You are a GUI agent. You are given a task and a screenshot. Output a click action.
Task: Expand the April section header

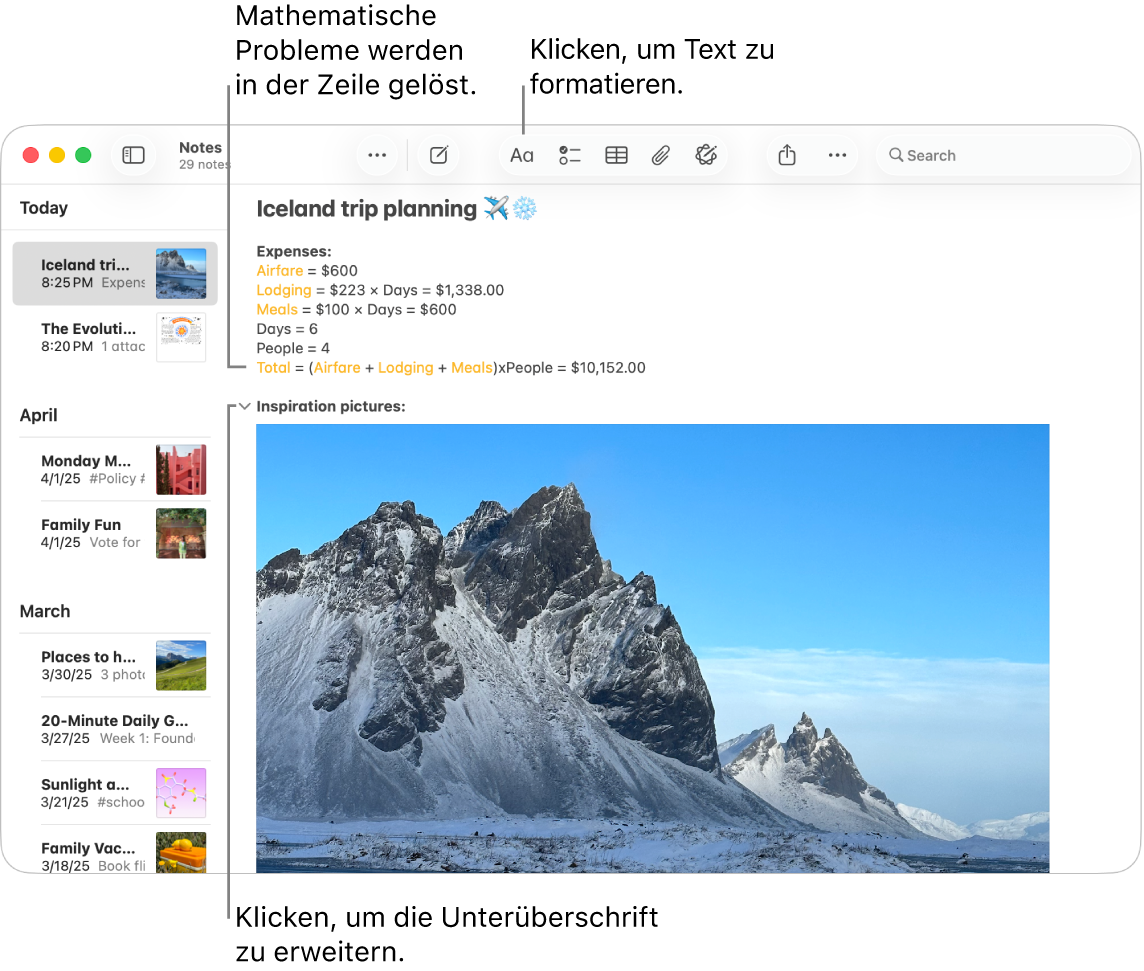pos(39,415)
